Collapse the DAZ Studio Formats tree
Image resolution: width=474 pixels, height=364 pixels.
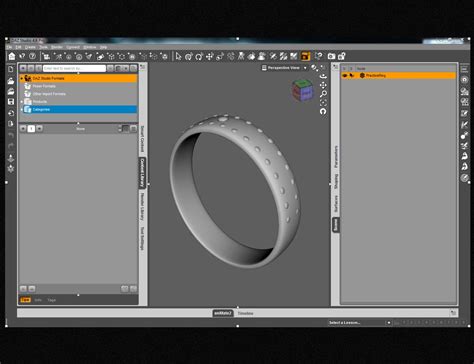[22, 78]
